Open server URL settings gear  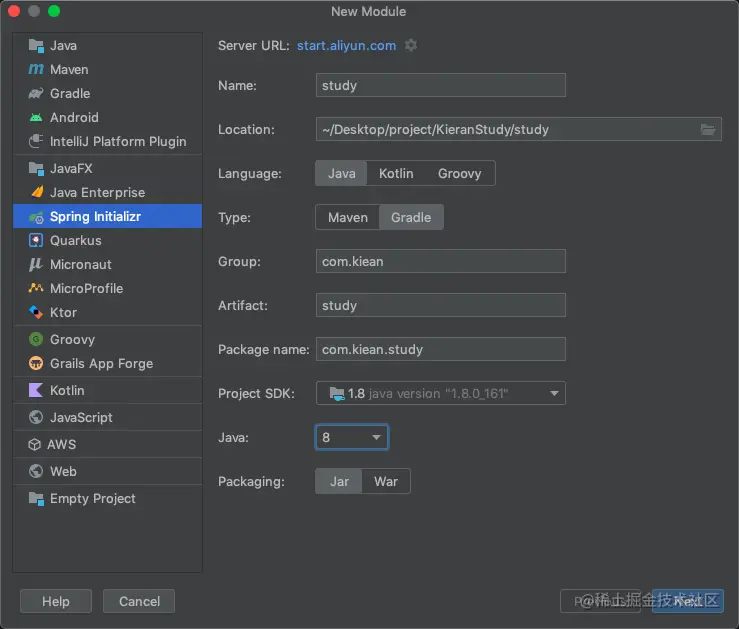pyautogui.click(x=411, y=45)
